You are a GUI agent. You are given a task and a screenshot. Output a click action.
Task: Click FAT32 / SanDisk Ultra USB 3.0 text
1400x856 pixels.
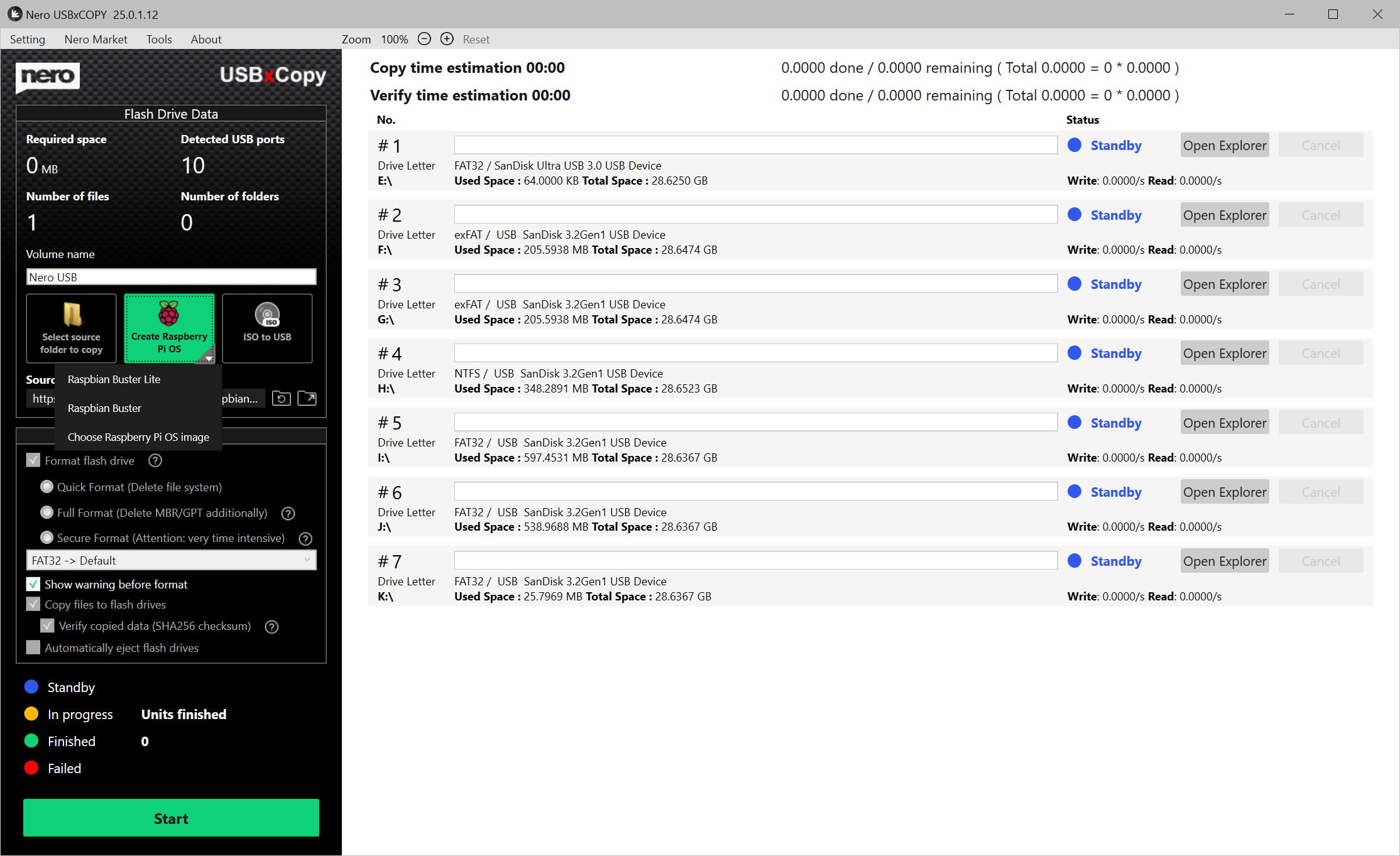click(x=557, y=165)
